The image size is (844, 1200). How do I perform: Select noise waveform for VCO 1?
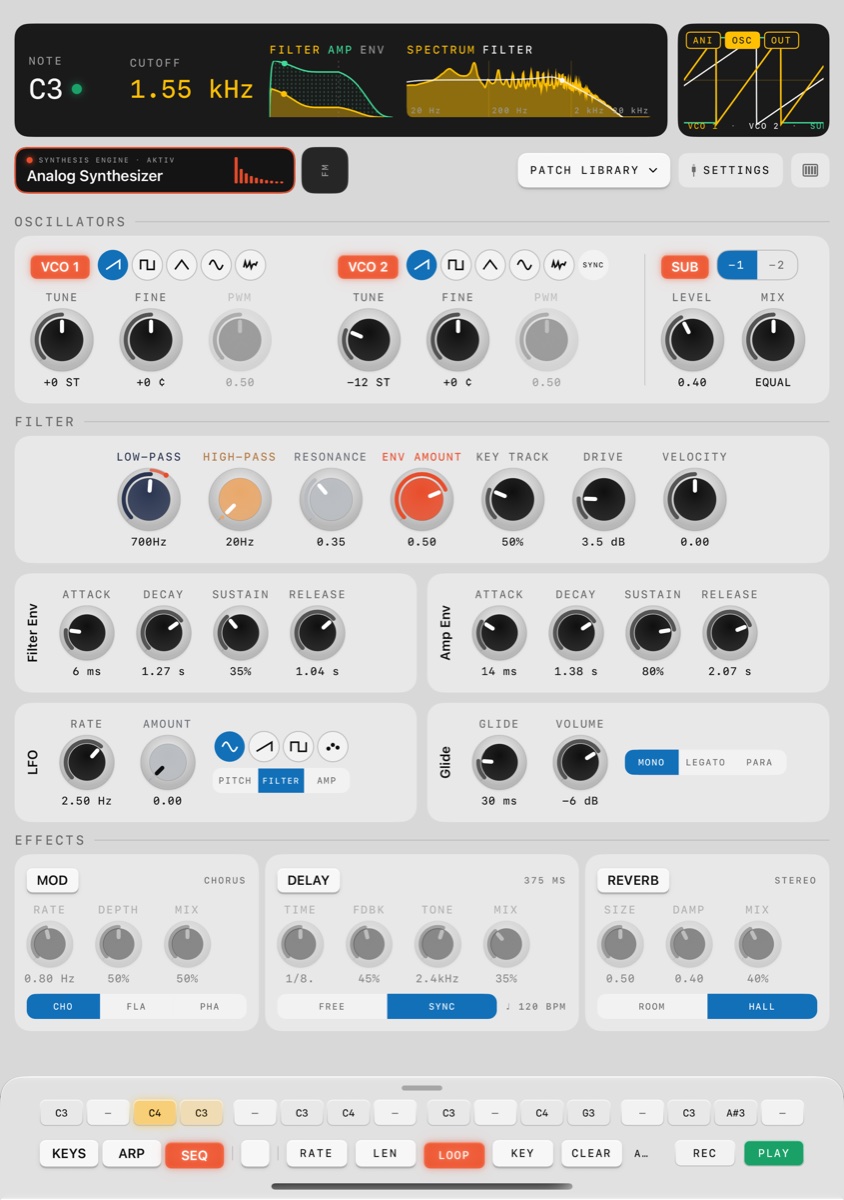pyautogui.click(x=250, y=265)
